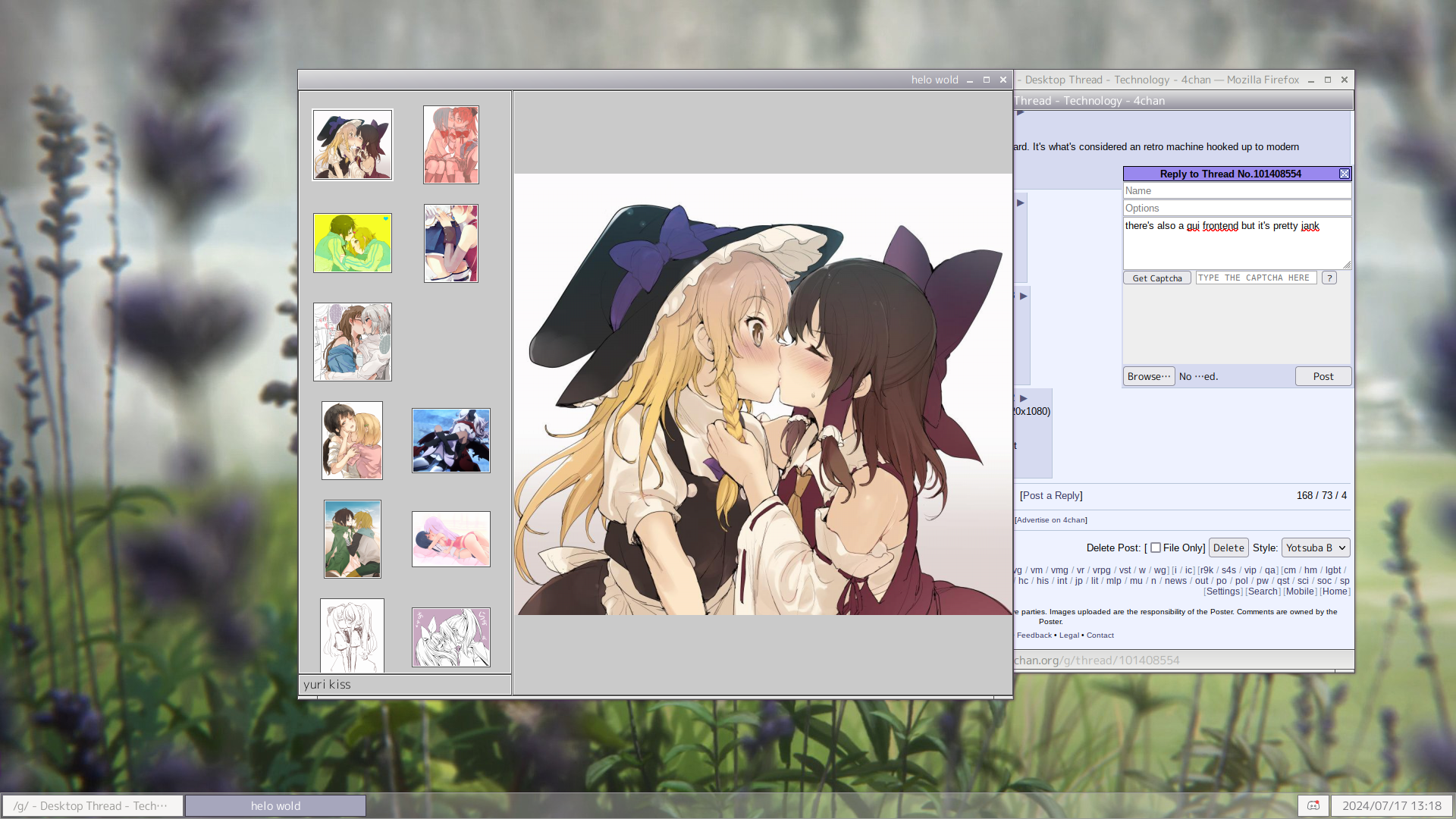Focus the Name field in reply form
This screenshot has width=1456, height=819.
click(x=1237, y=191)
